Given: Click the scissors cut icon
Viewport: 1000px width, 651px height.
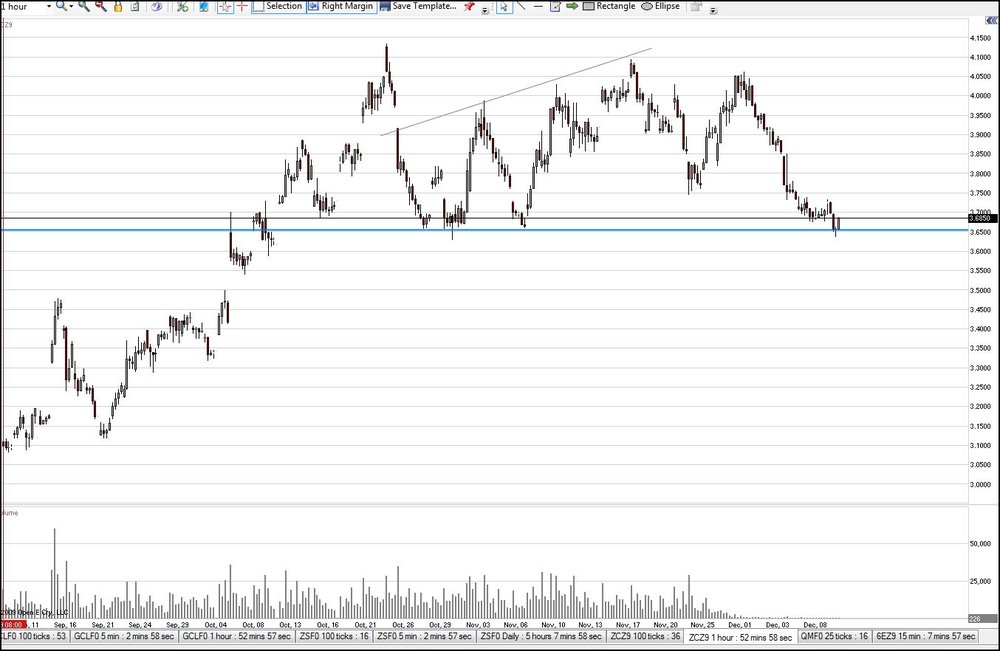Looking at the screenshot, I should click(x=182, y=6).
